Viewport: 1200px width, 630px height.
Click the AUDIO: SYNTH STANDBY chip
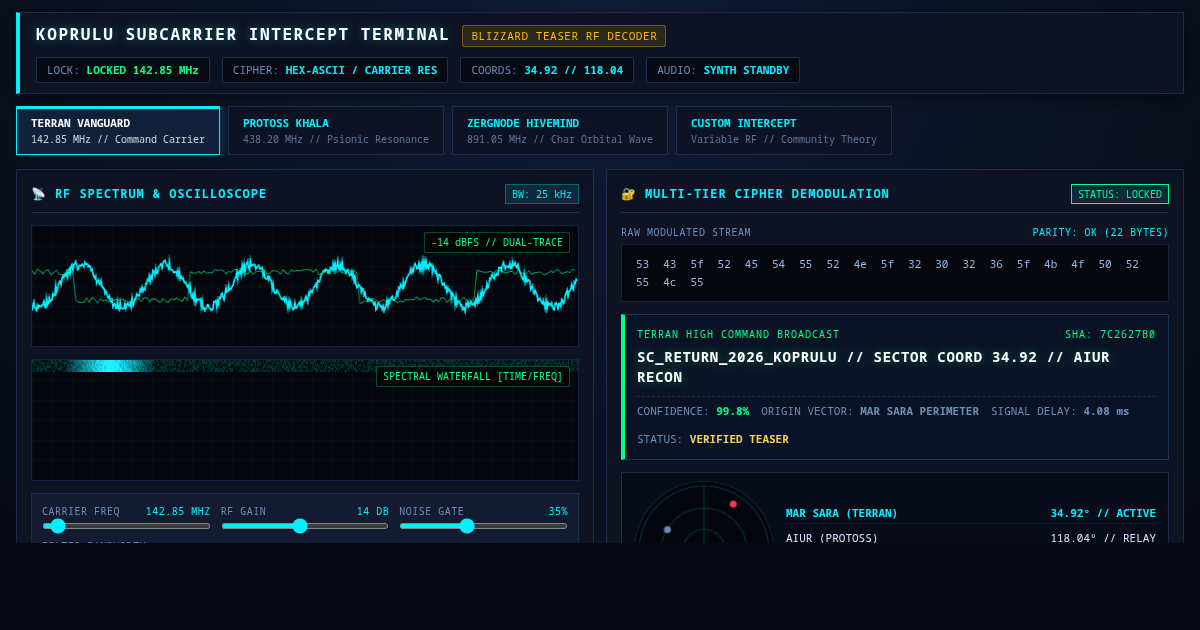point(723,70)
